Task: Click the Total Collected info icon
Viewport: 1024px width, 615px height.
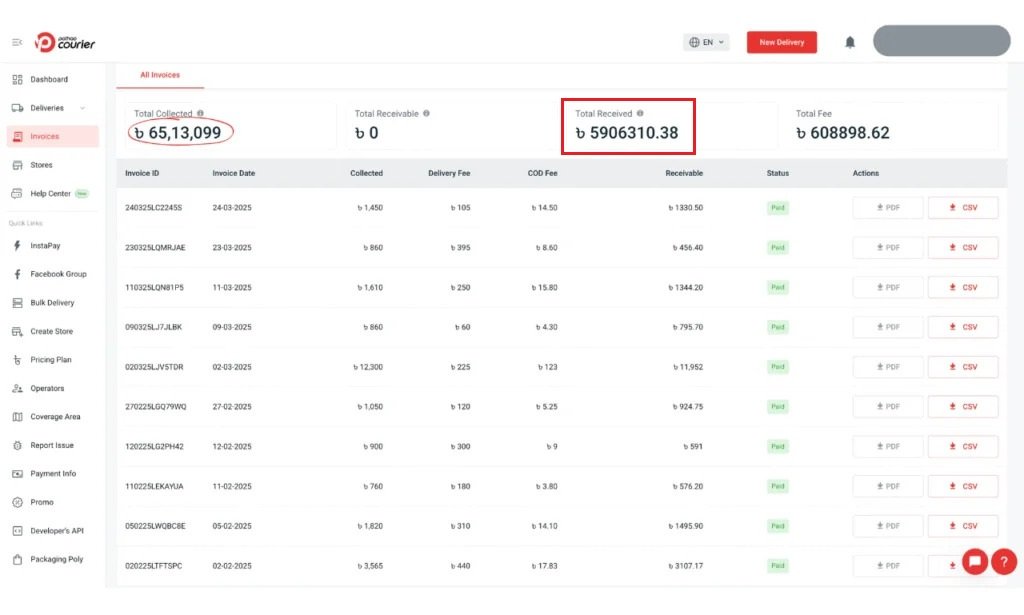Action: point(200,114)
